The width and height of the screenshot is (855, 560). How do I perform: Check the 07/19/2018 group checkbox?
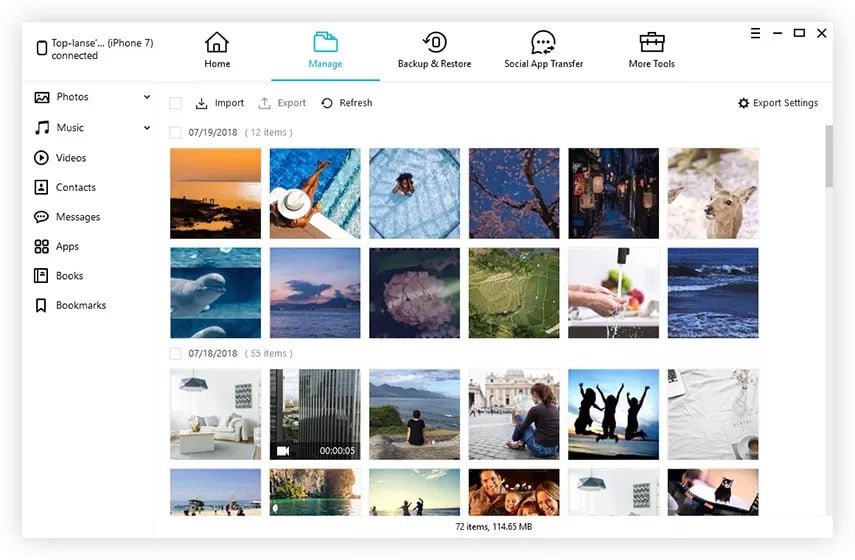(x=176, y=132)
